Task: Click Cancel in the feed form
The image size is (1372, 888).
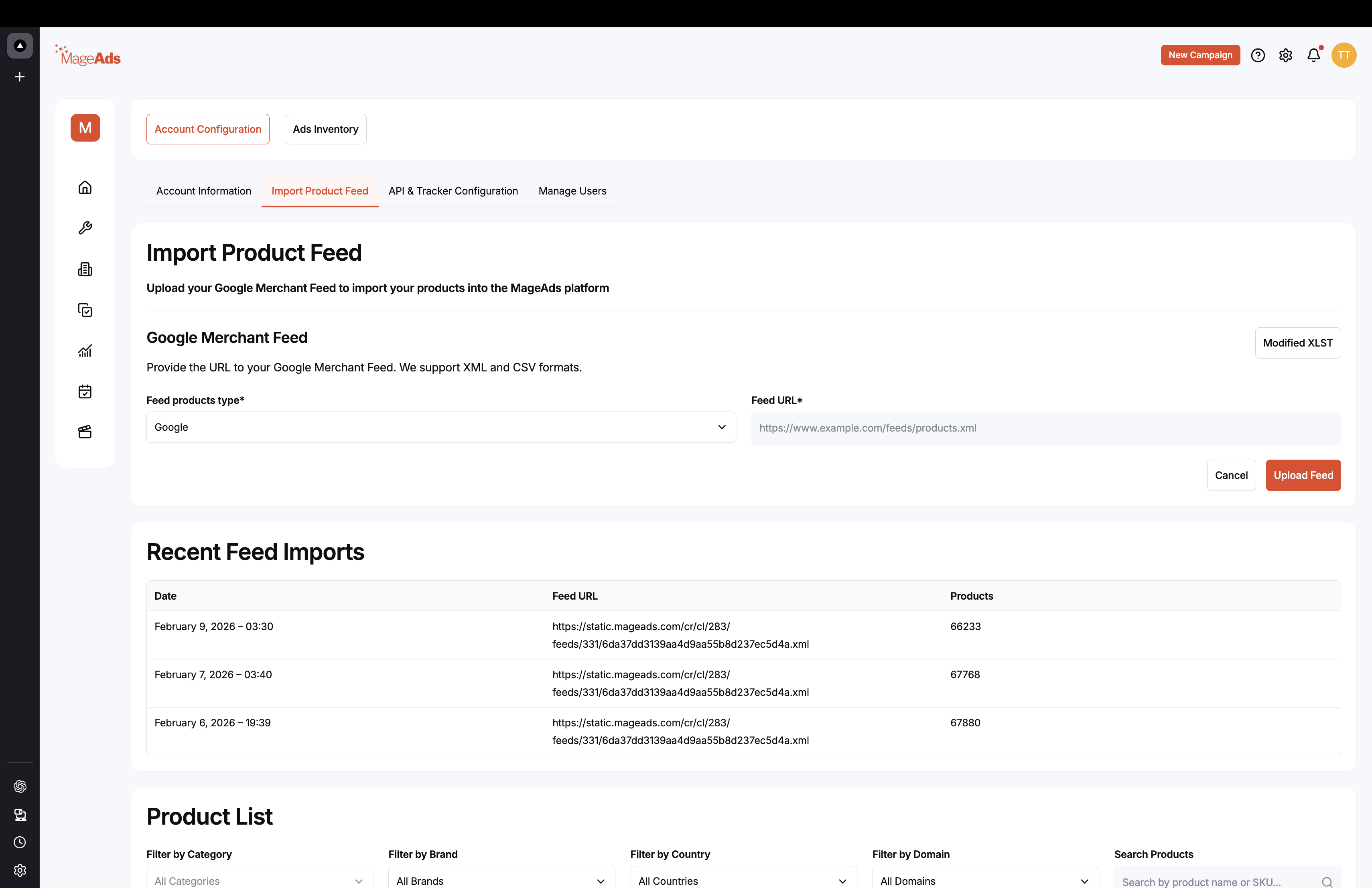Action: point(1231,475)
